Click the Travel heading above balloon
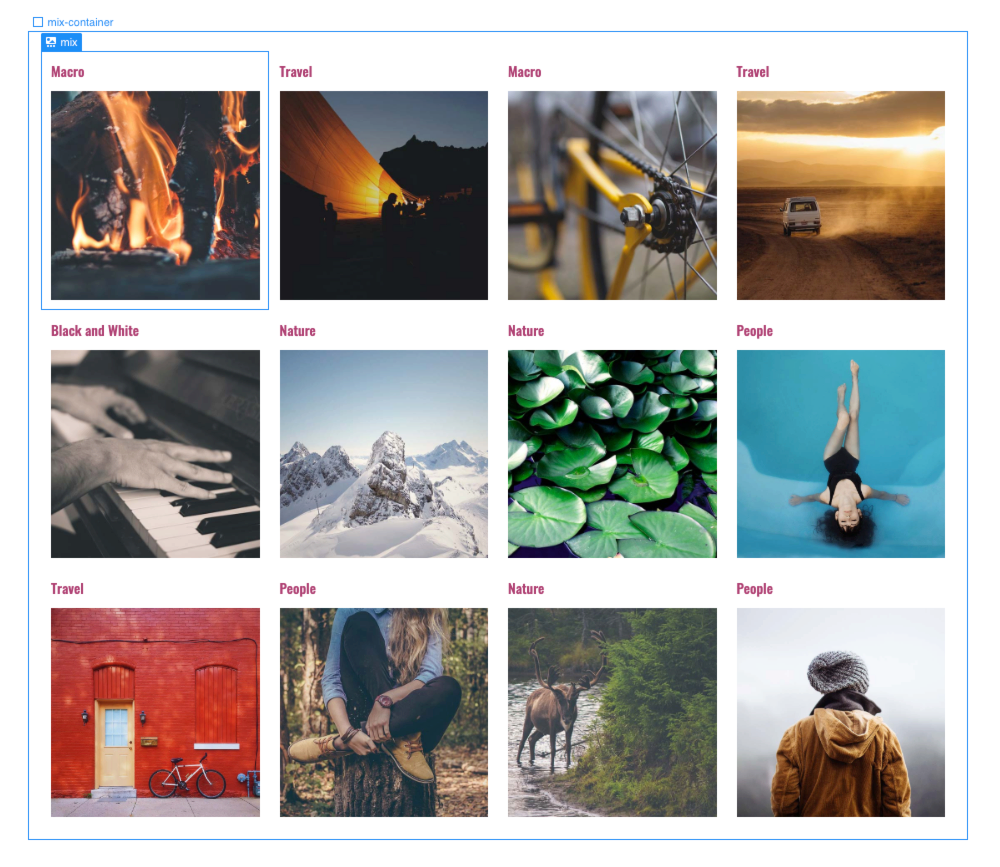1000x867 pixels. point(296,72)
